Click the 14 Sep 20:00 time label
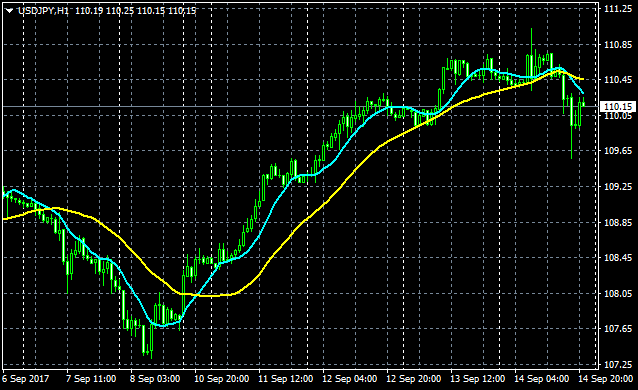The width and height of the screenshot is (638, 390). (x=605, y=379)
